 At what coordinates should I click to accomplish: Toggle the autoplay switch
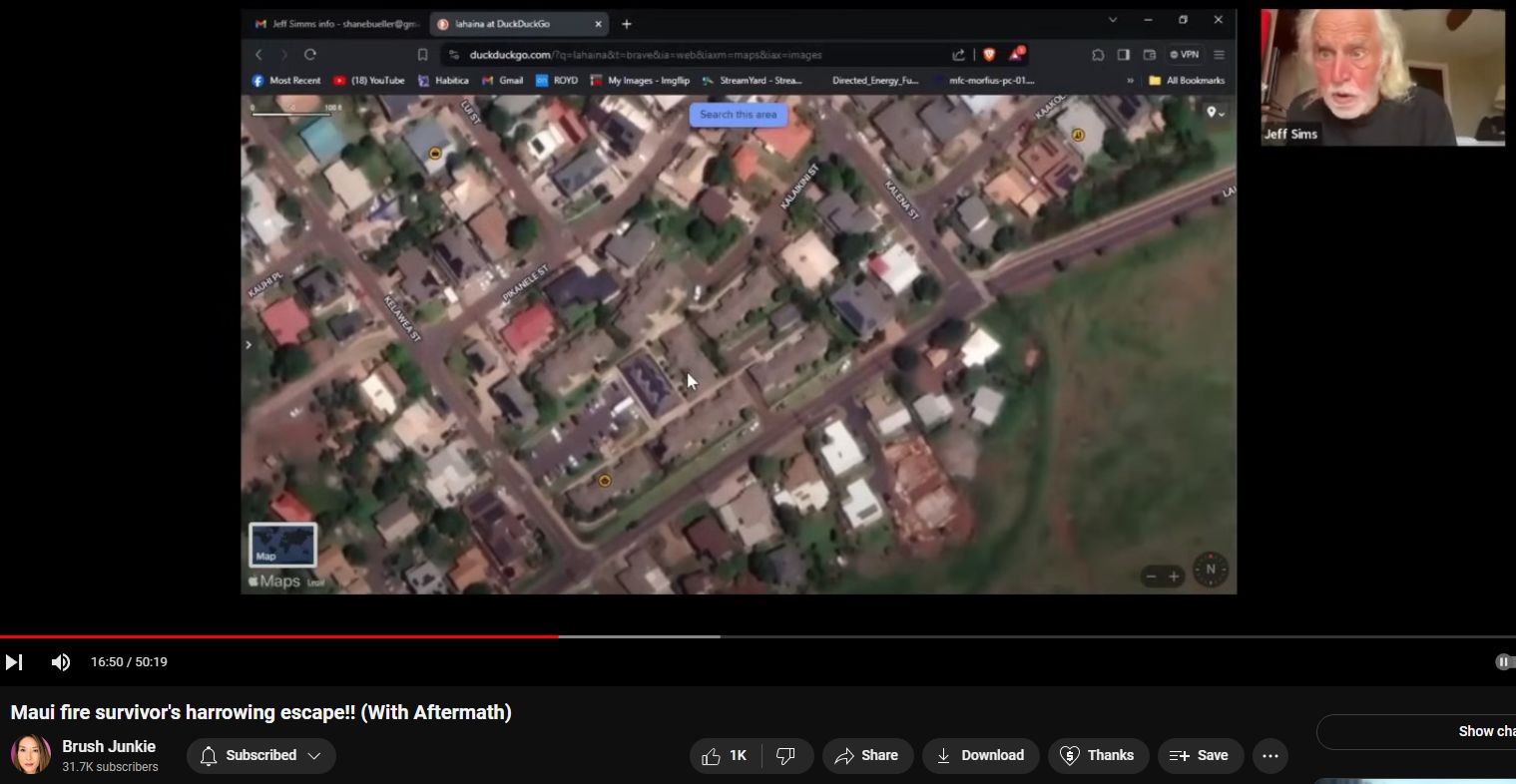[x=1504, y=662]
